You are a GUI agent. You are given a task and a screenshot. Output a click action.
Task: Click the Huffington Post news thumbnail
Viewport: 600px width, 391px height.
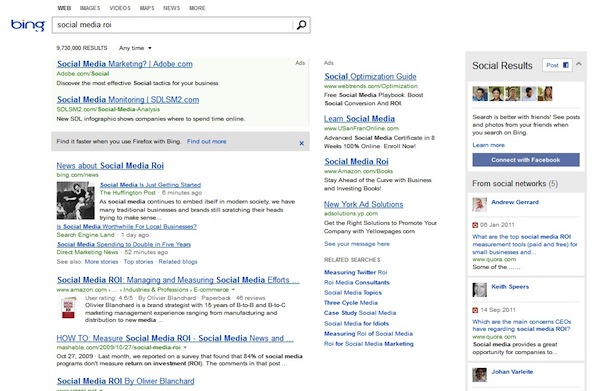pyautogui.click(x=75, y=200)
